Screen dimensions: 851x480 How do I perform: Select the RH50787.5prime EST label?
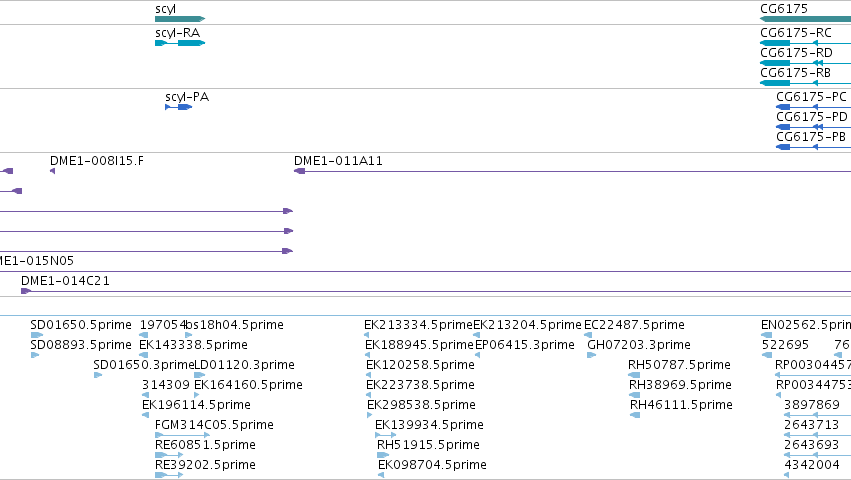679,365
